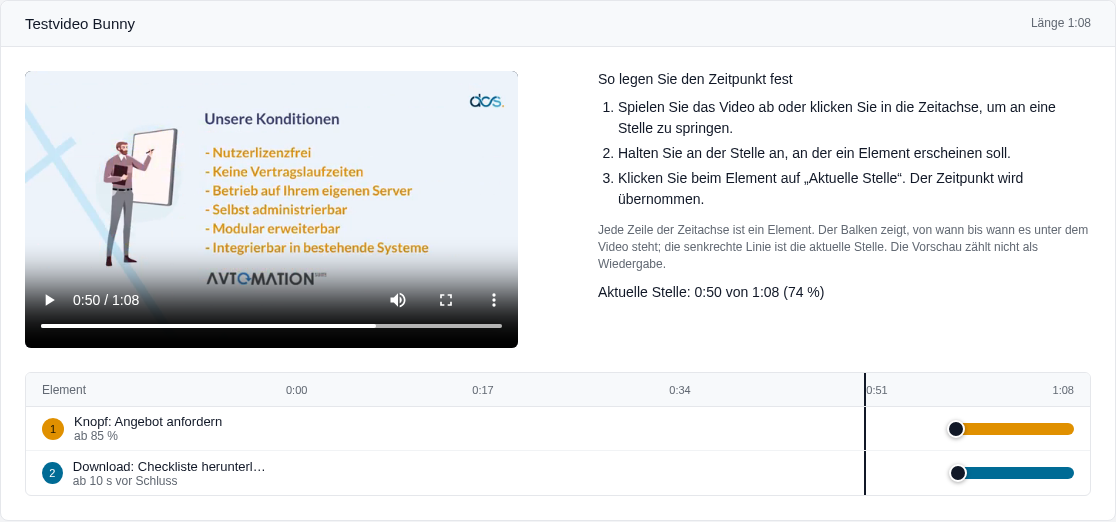Screen dimensions: 1116x522
Task: Click the 'Element' column header
Action: click(64, 390)
